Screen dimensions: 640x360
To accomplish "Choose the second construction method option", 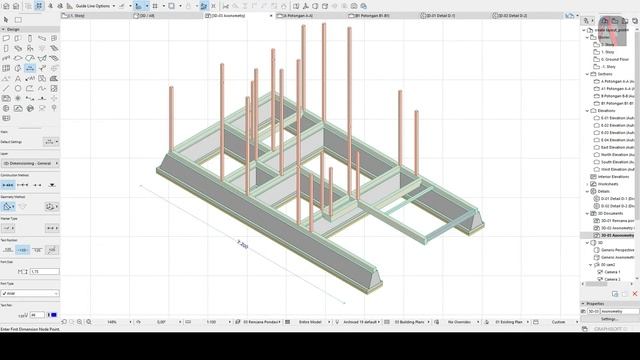I will [22, 185].
